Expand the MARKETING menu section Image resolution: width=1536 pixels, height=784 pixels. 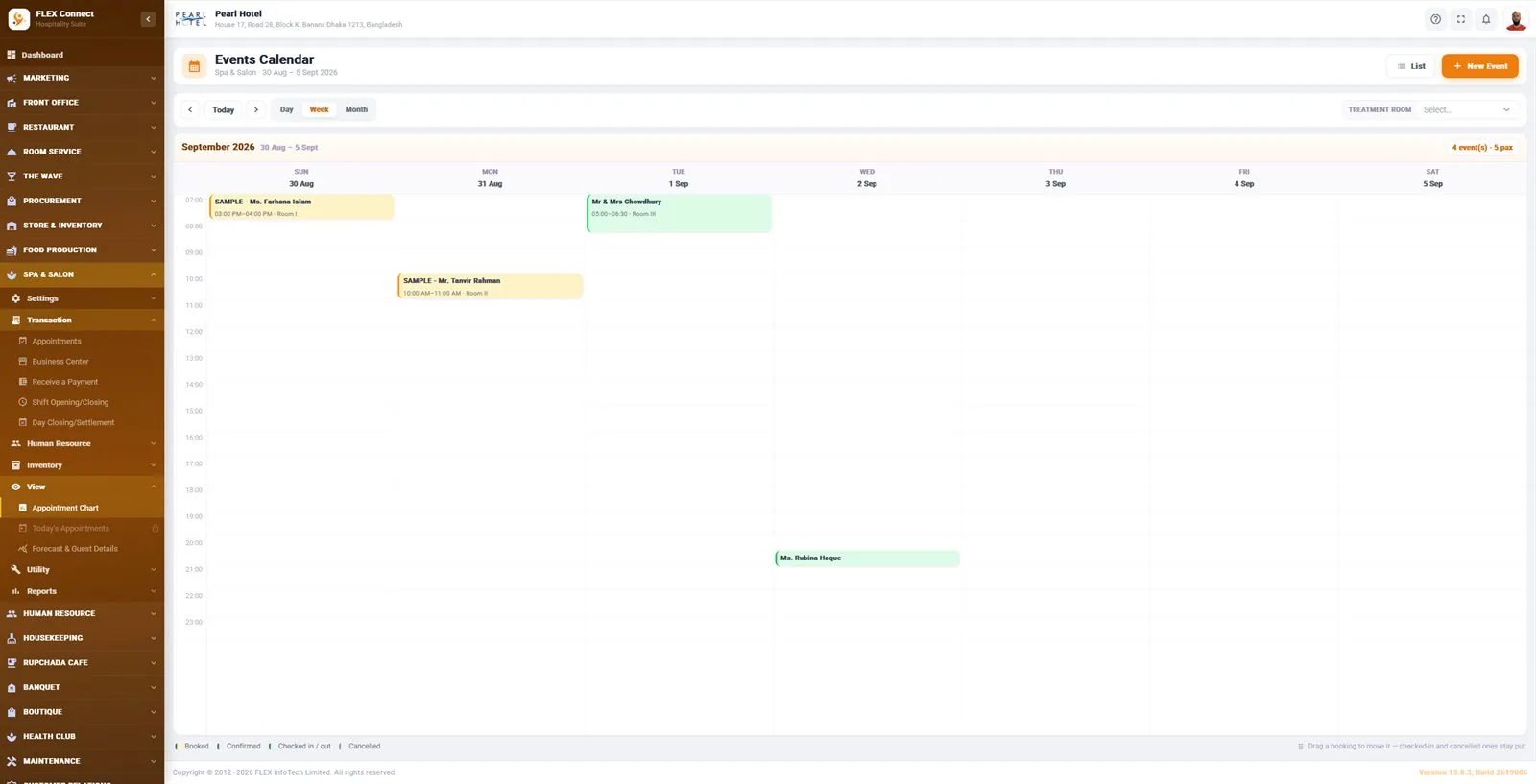click(82, 78)
